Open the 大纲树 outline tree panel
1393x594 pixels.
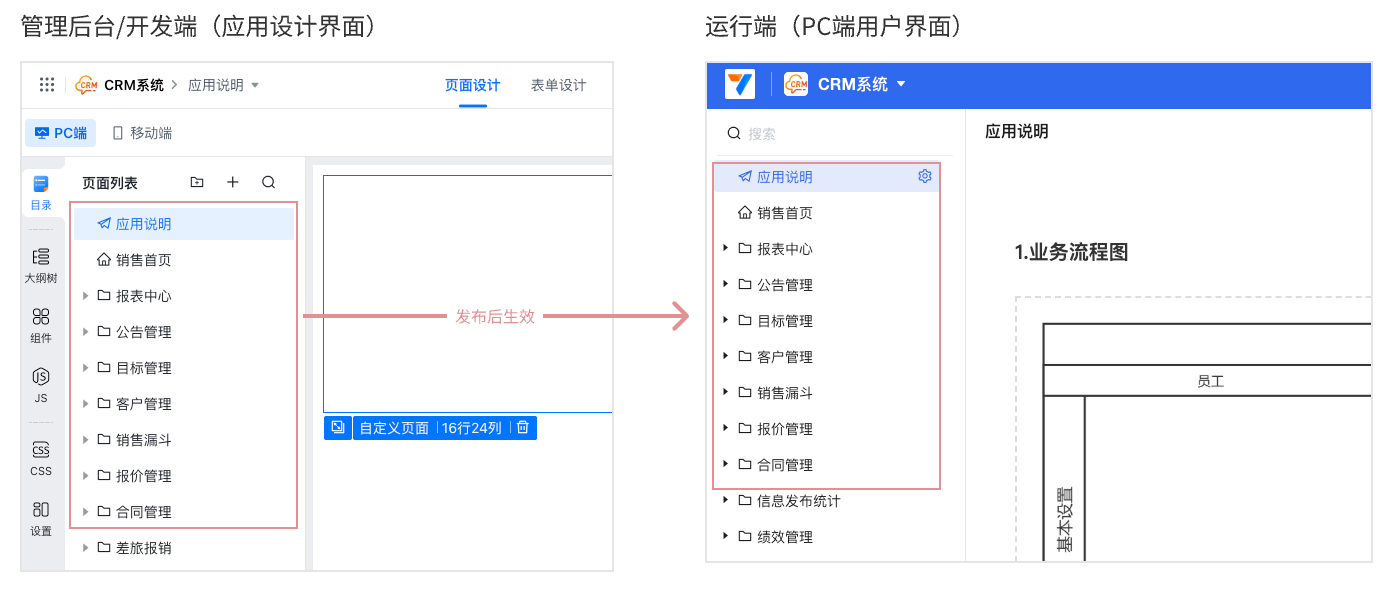[41, 266]
